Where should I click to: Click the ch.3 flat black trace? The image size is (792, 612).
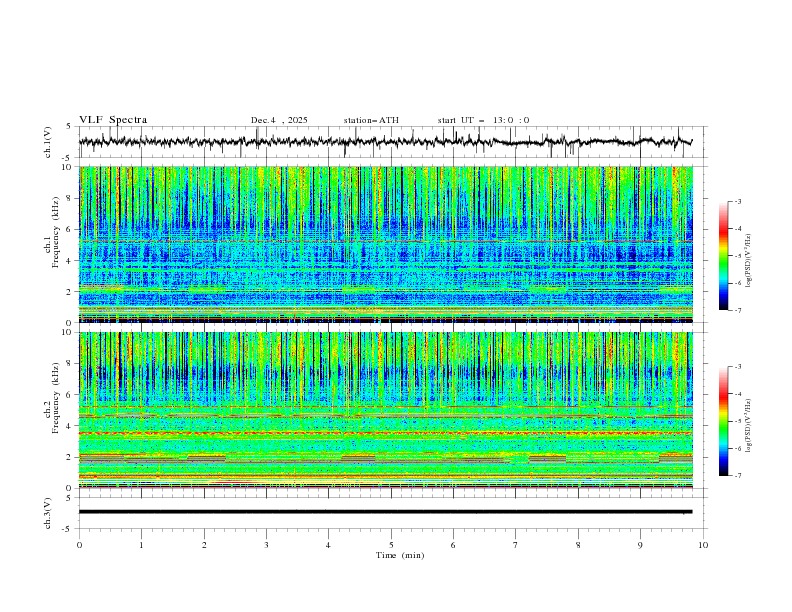click(385, 512)
